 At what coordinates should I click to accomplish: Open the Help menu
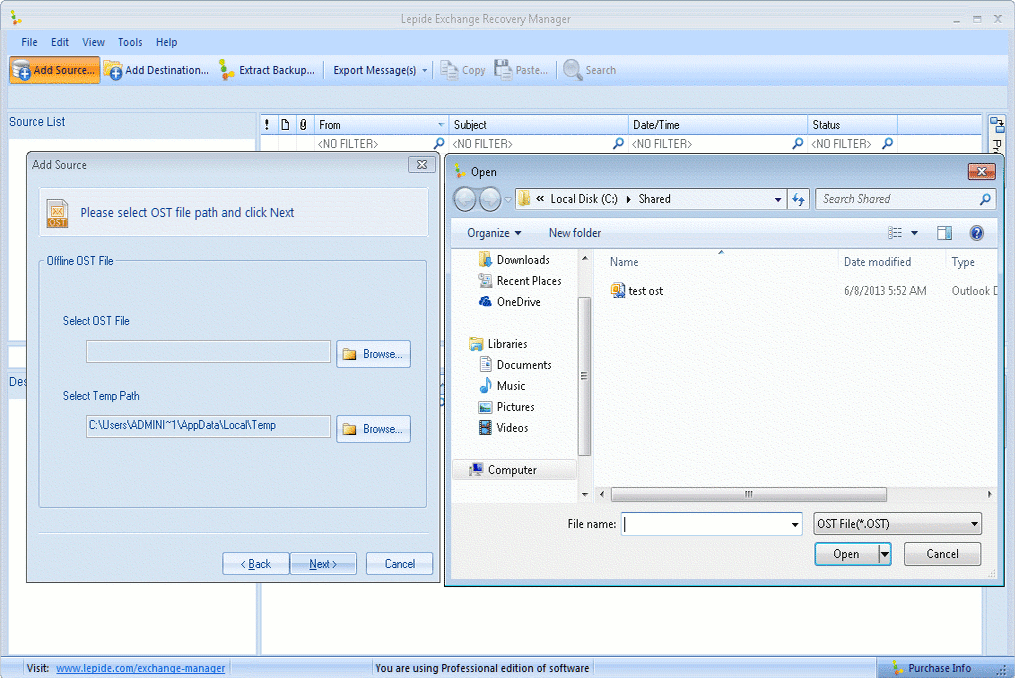166,42
